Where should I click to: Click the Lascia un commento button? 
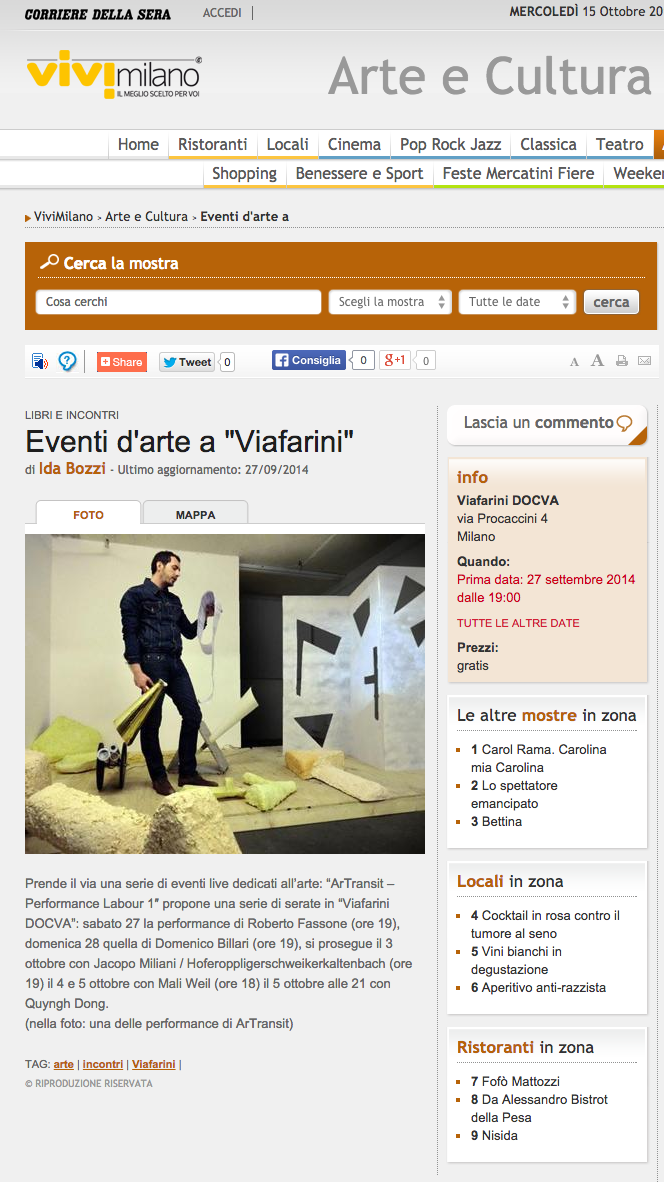(x=547, y=424)
